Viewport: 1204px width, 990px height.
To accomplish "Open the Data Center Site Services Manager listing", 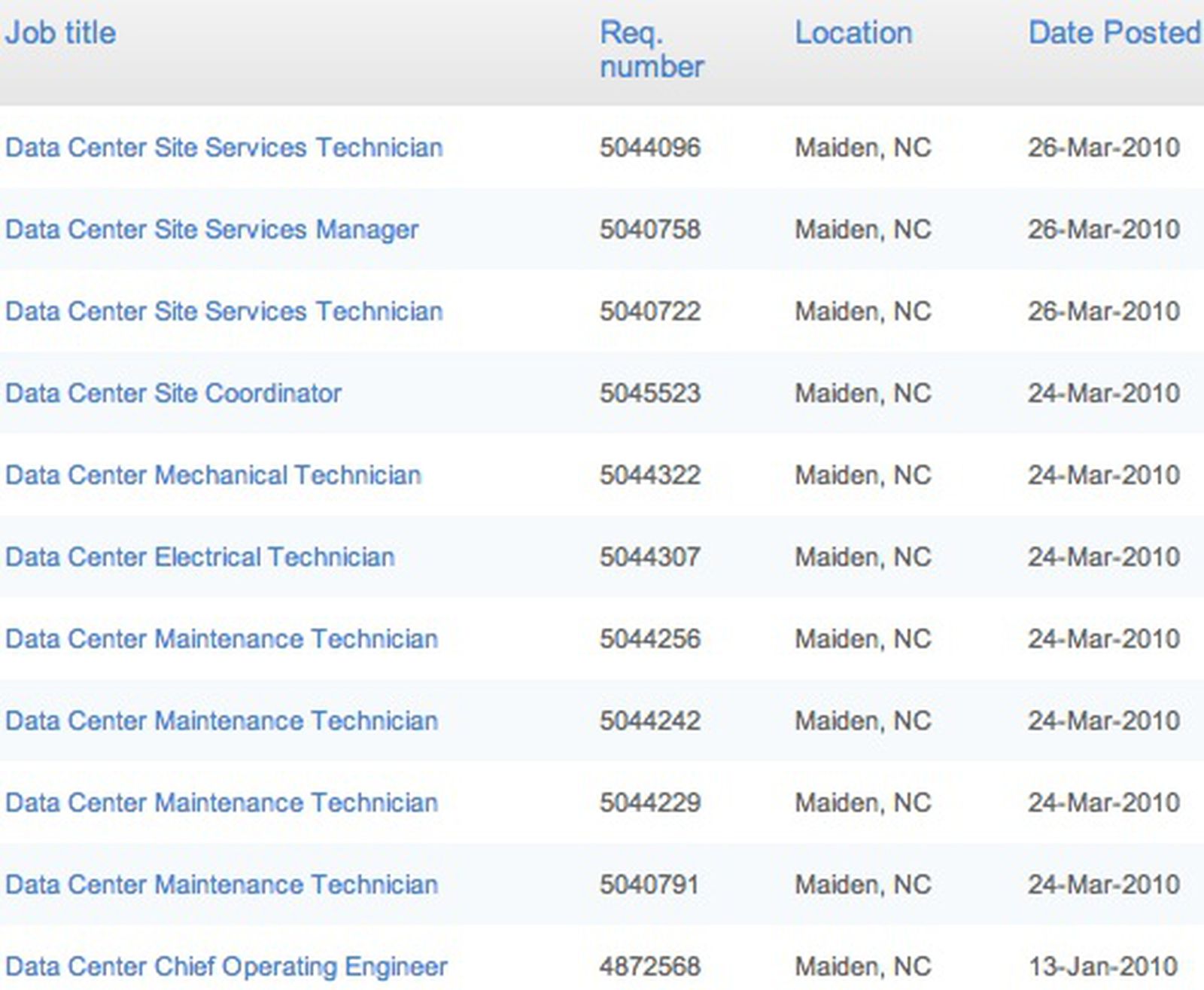I will tap(211, 230).
